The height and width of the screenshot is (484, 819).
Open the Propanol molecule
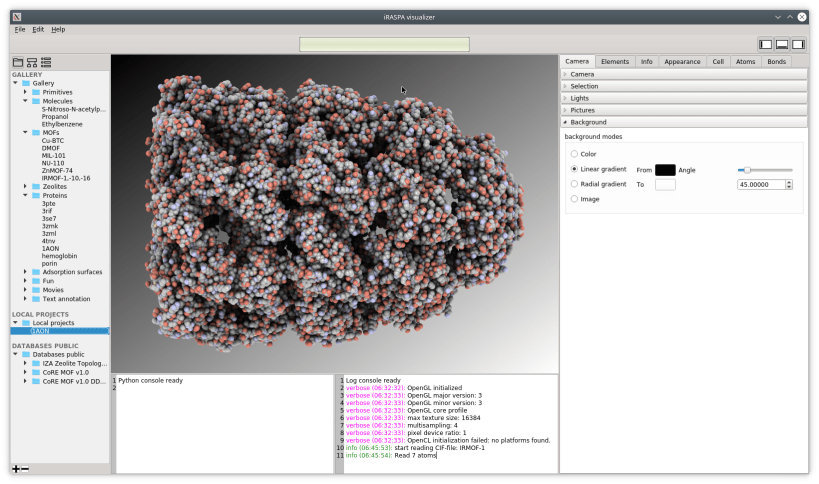click(x=55, y=117)
